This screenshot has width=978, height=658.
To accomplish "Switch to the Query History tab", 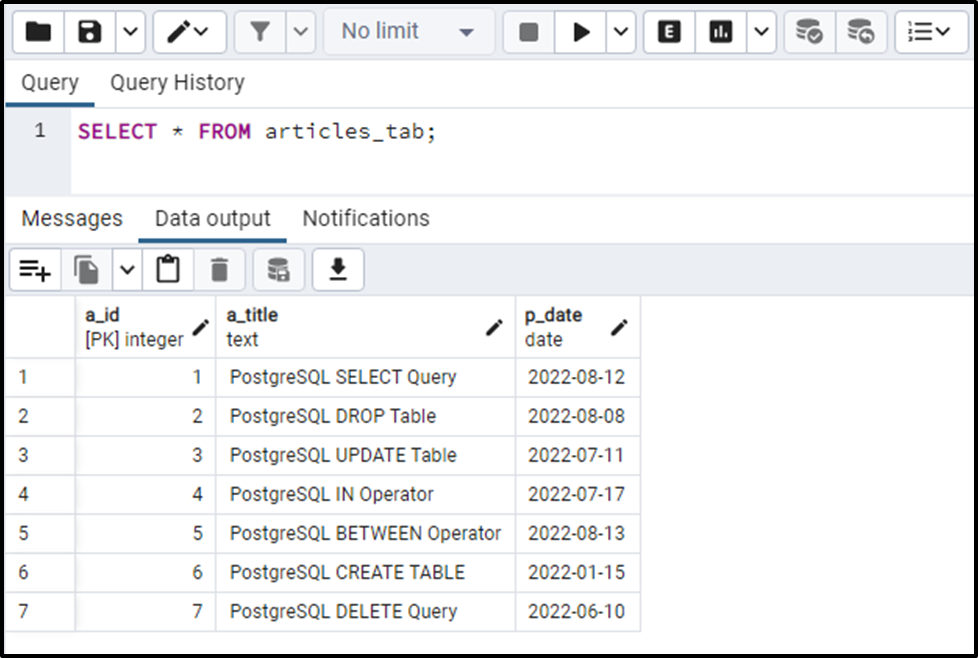I will 176,82.
